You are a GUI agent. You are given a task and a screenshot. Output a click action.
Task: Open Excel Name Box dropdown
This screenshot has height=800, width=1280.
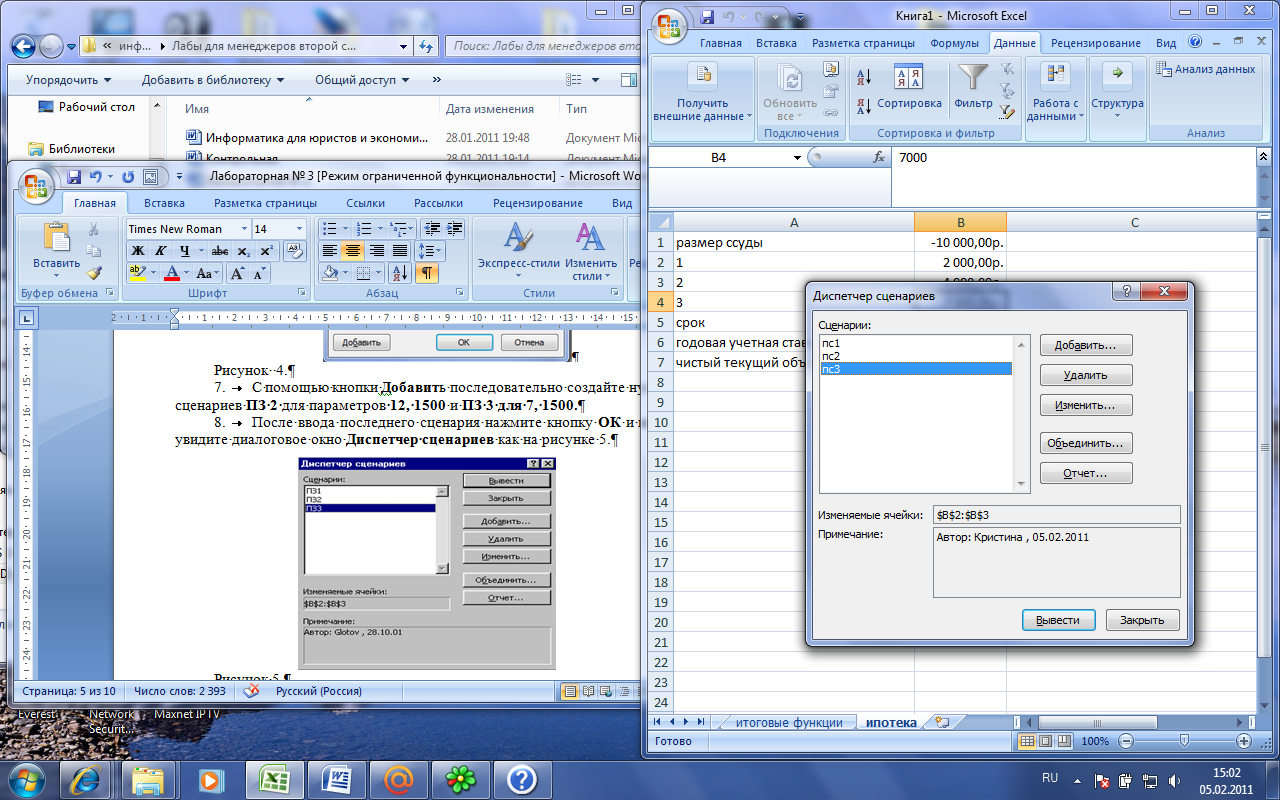click(797, 157)
